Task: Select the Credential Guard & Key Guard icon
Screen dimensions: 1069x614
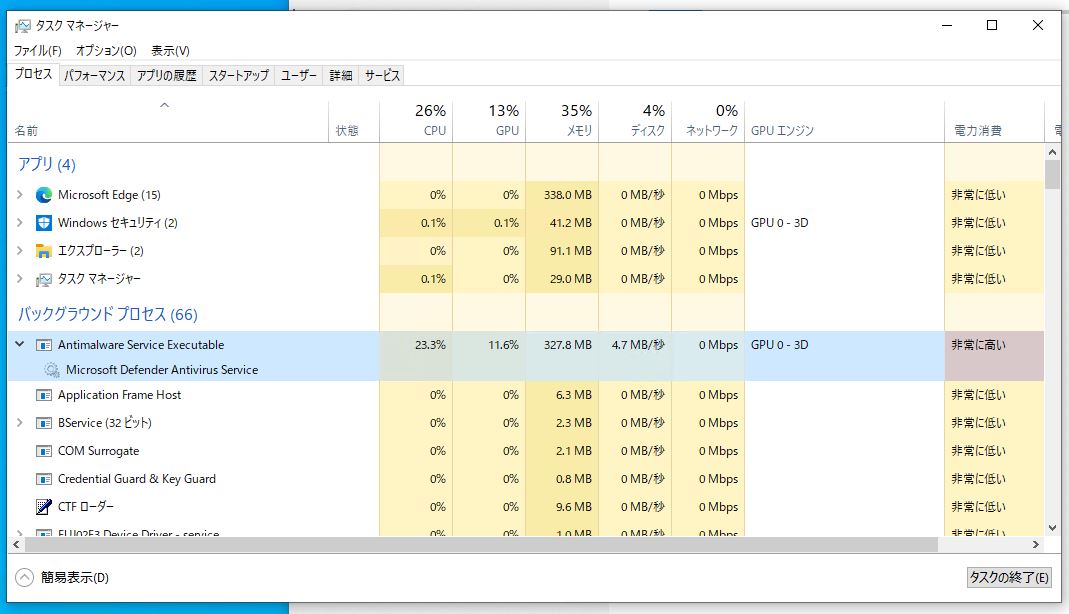Action: tap(42, 479)
